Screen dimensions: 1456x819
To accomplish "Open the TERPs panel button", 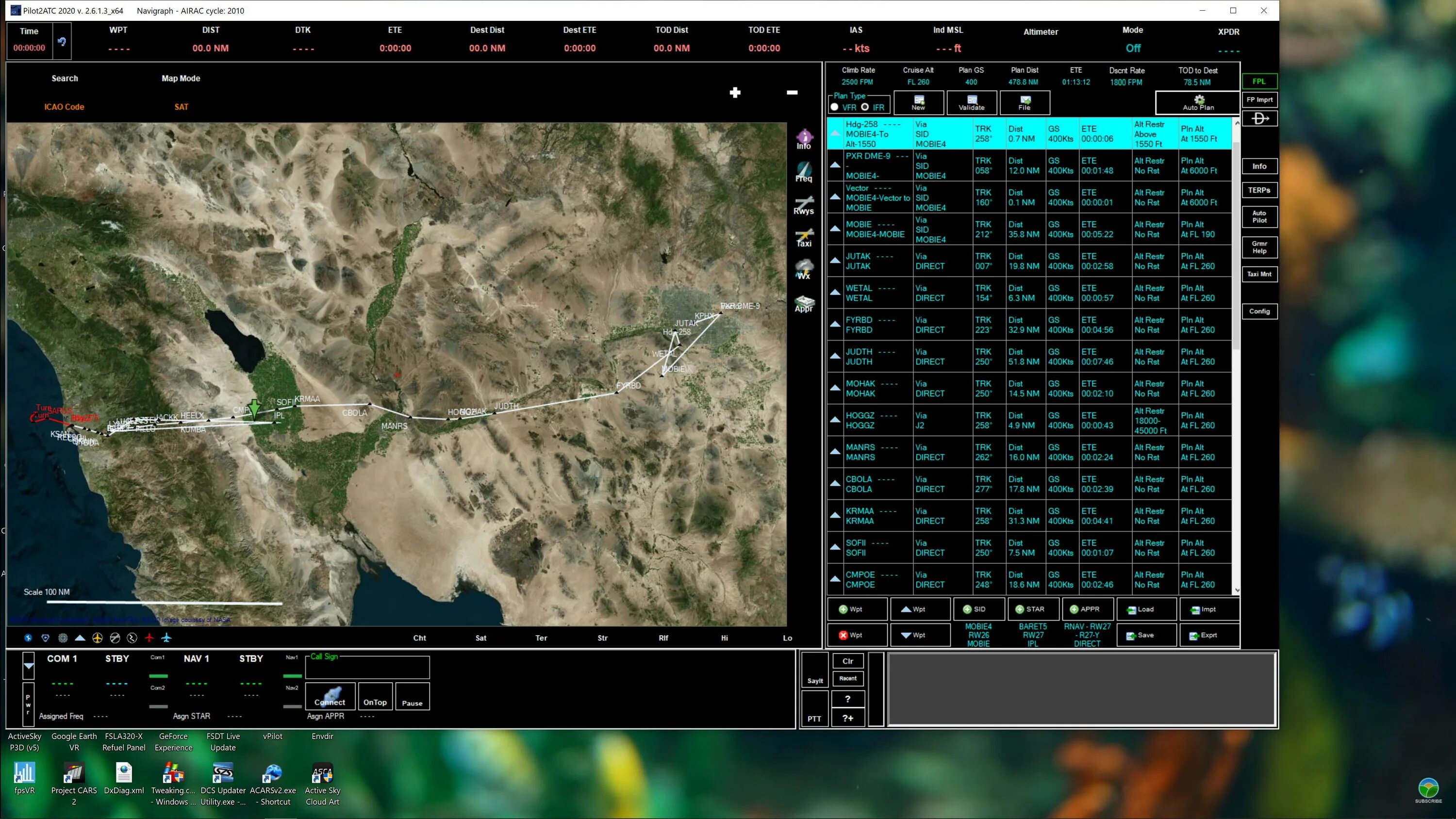I will click(x=1259, y=191).
